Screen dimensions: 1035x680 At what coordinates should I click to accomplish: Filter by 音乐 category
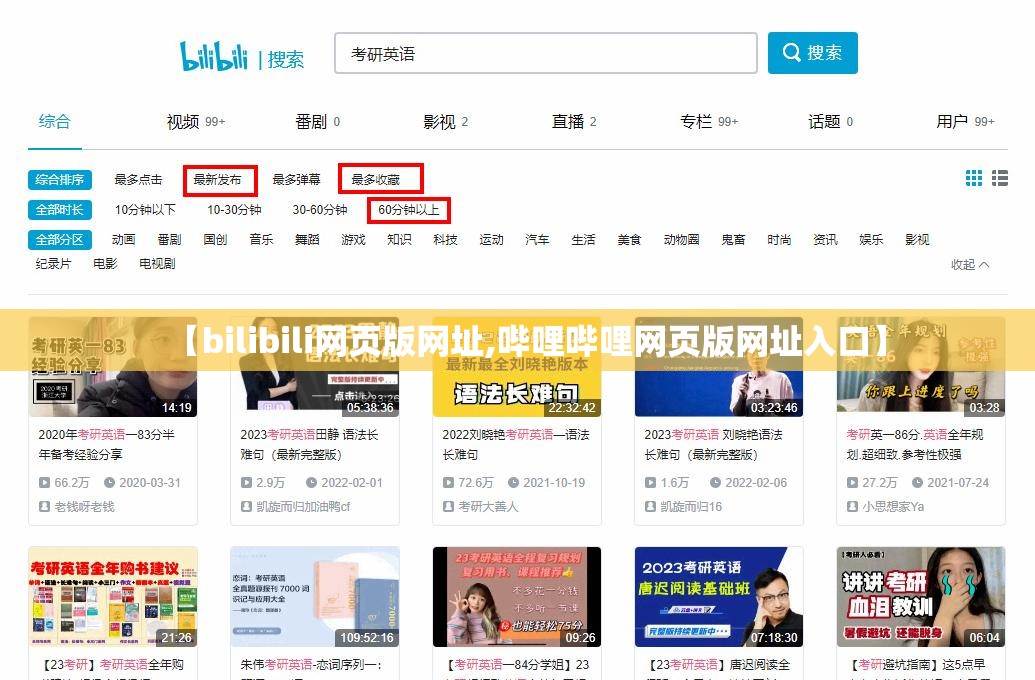[261, 240]
